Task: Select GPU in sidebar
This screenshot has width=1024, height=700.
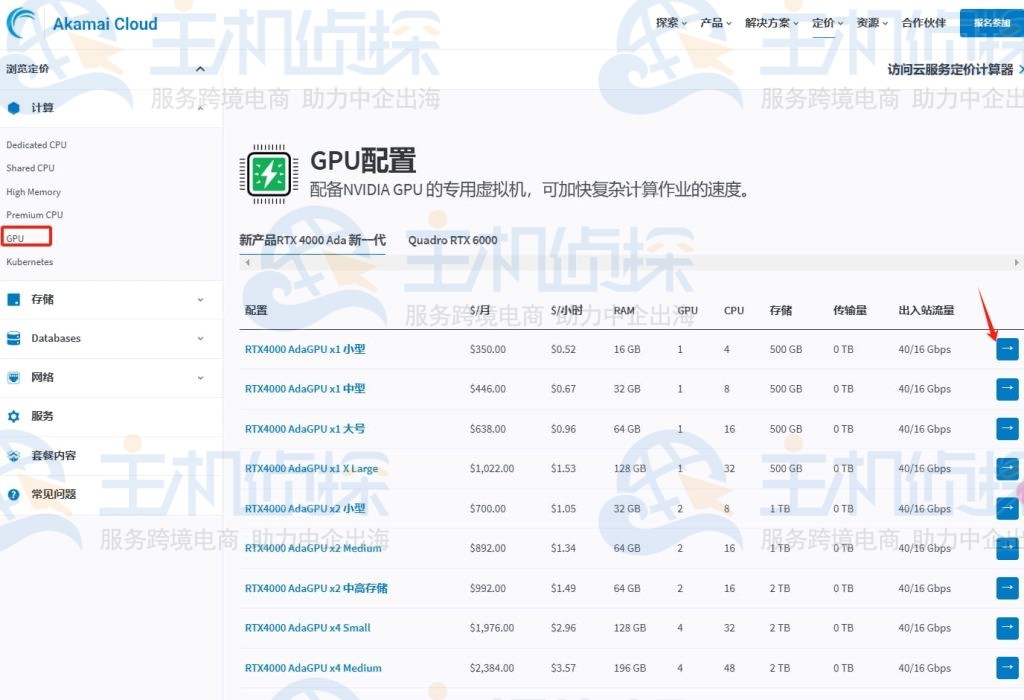Action: coord(15,238)
